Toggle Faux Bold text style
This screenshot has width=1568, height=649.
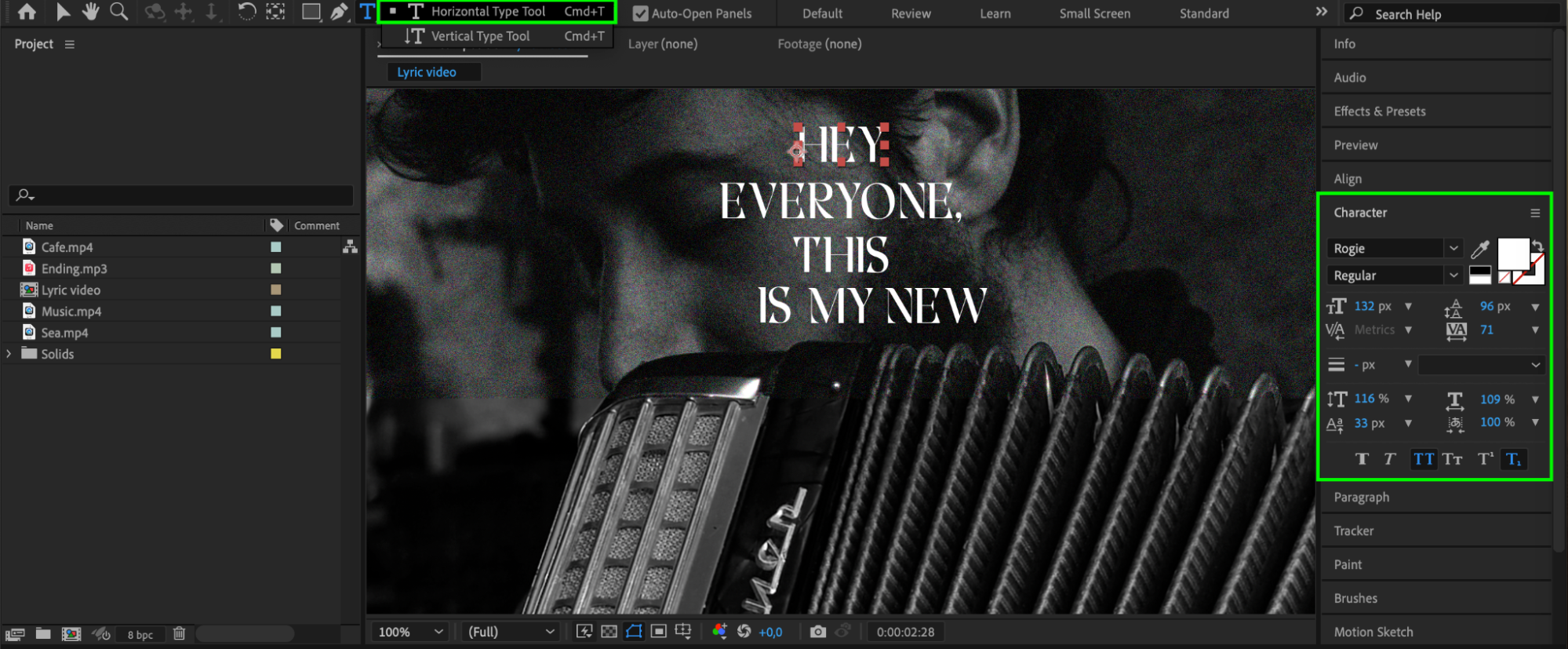[1362, 459]
